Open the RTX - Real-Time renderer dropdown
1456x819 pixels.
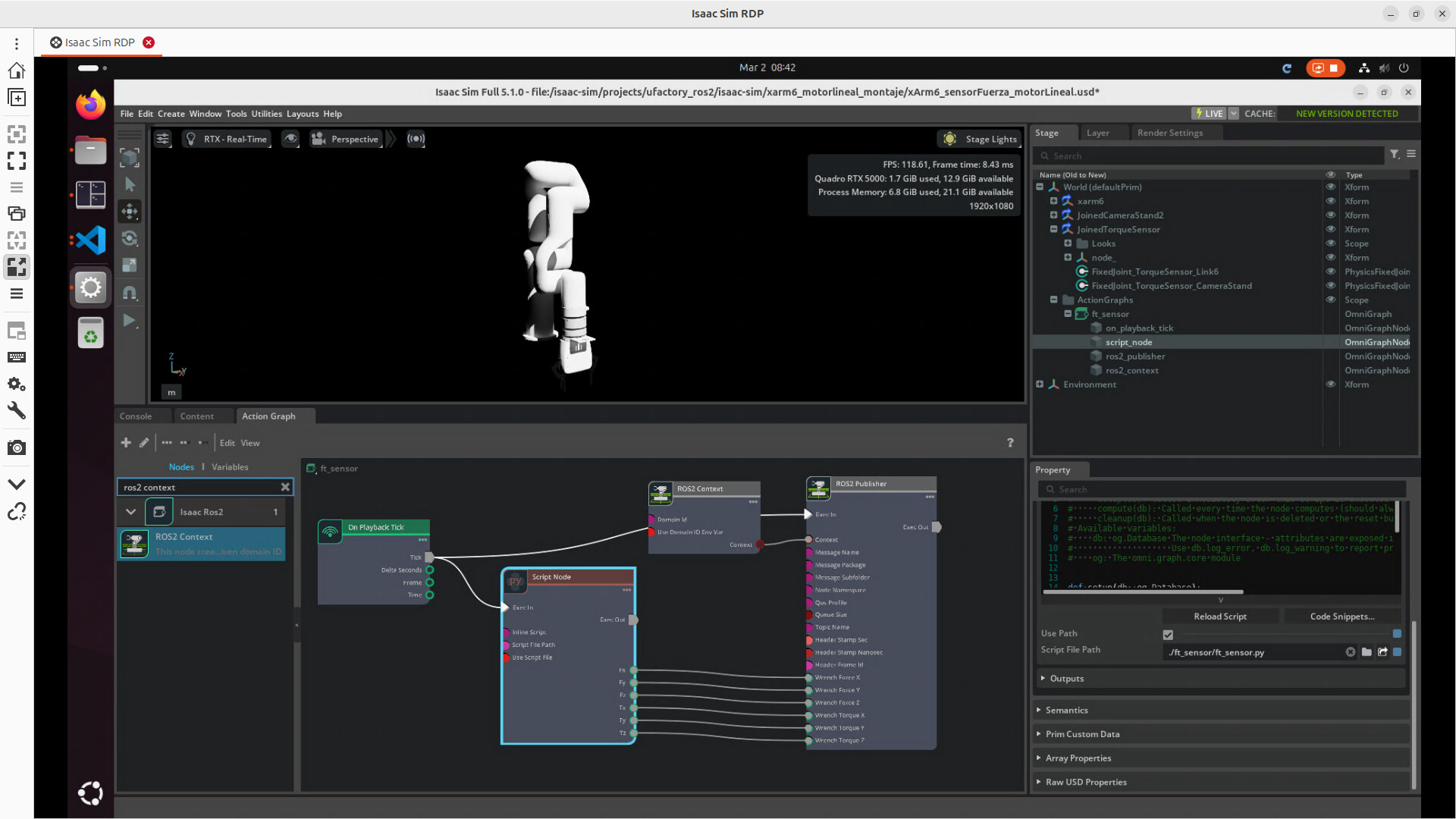click(x=227, y=139)
